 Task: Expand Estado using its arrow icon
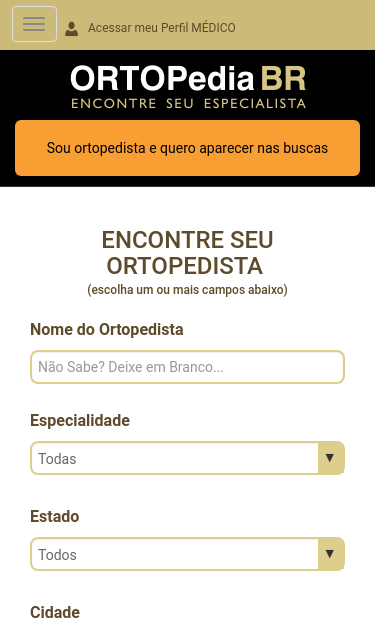pyautogui.click(x=330, y=554)
